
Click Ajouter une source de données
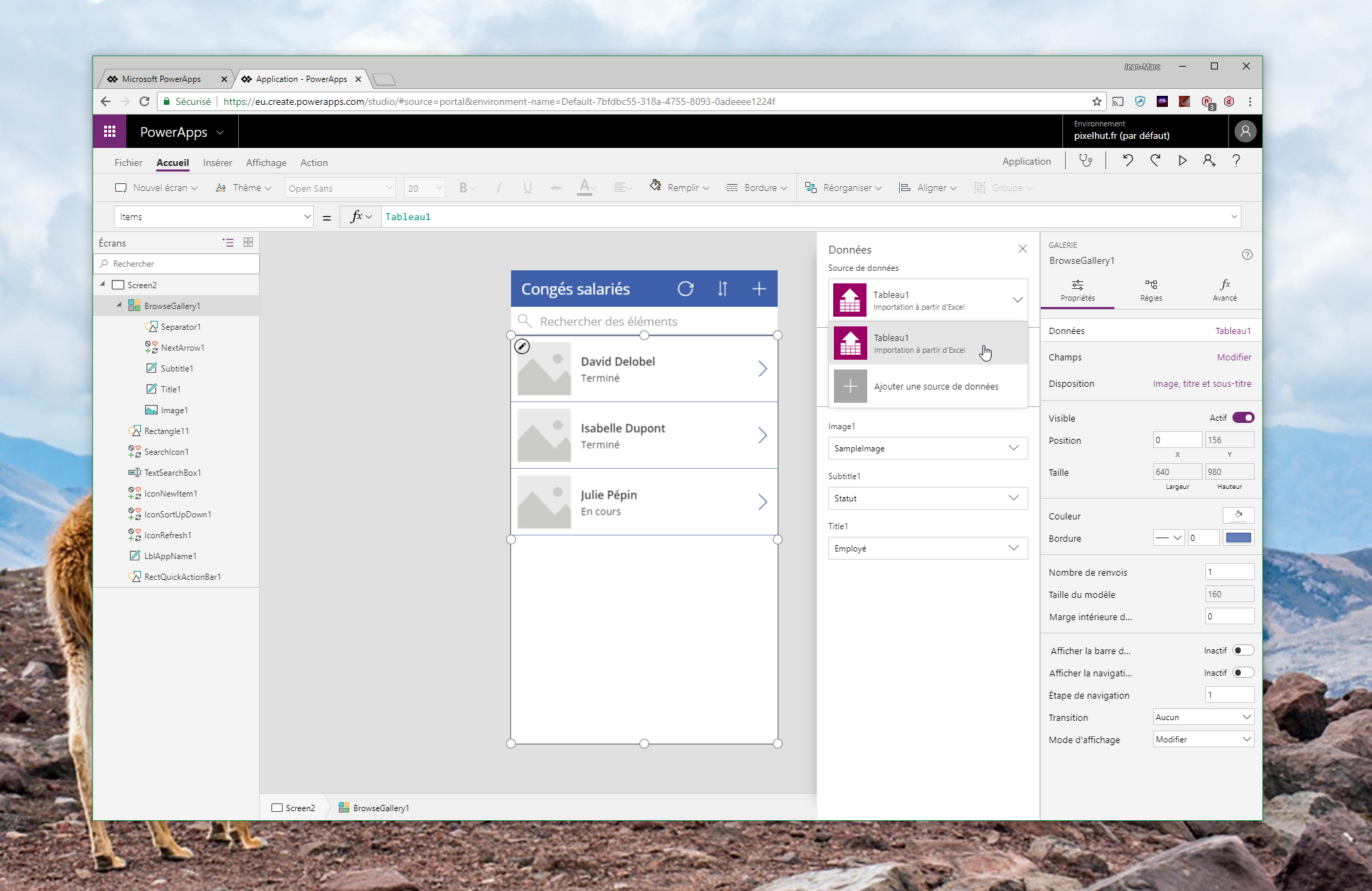[x=928, y=386]
